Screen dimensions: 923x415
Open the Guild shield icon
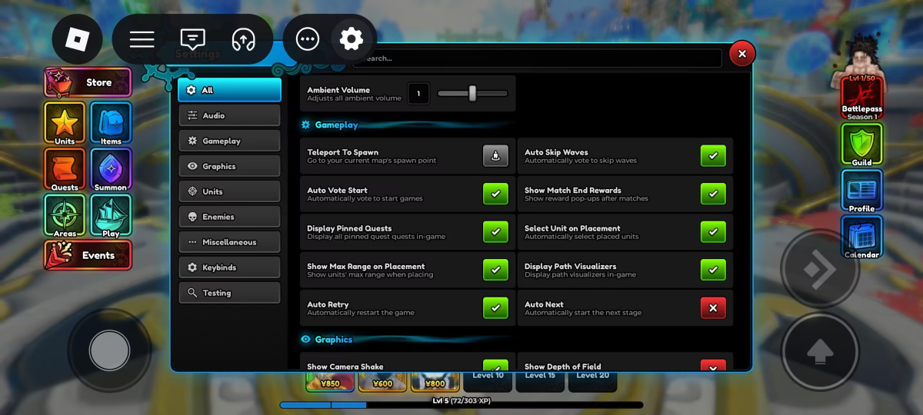click(862, 144)
